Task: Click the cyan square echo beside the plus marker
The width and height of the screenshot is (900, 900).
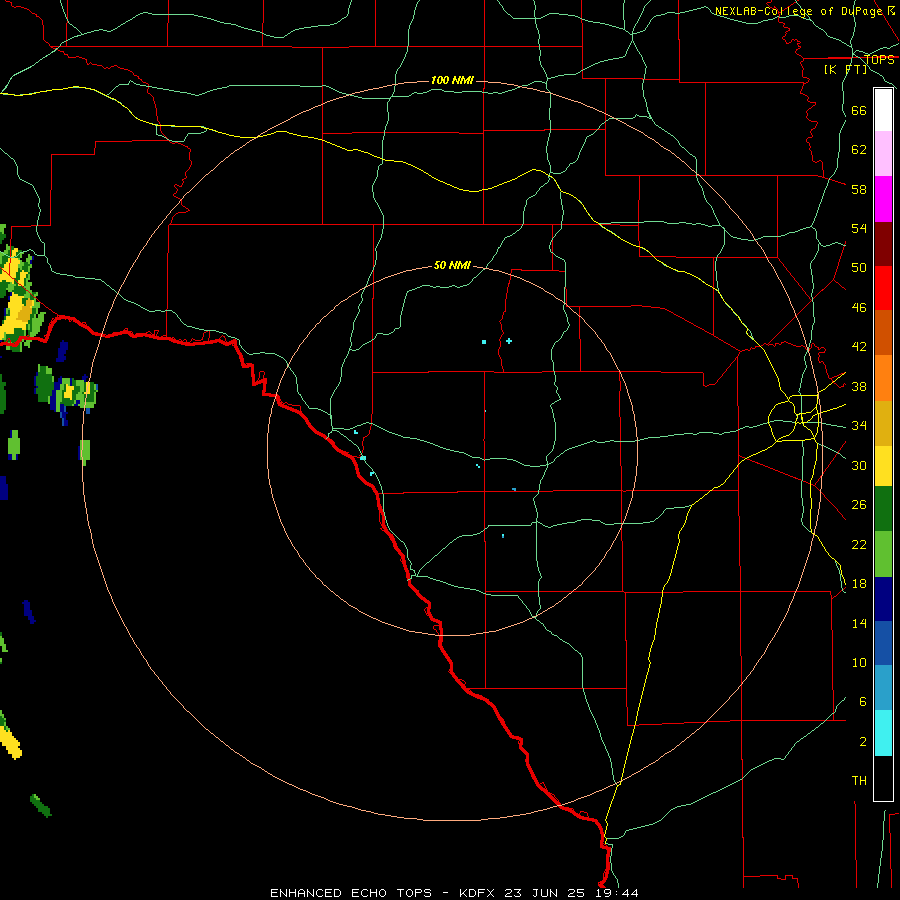Action: coord(484,342)
